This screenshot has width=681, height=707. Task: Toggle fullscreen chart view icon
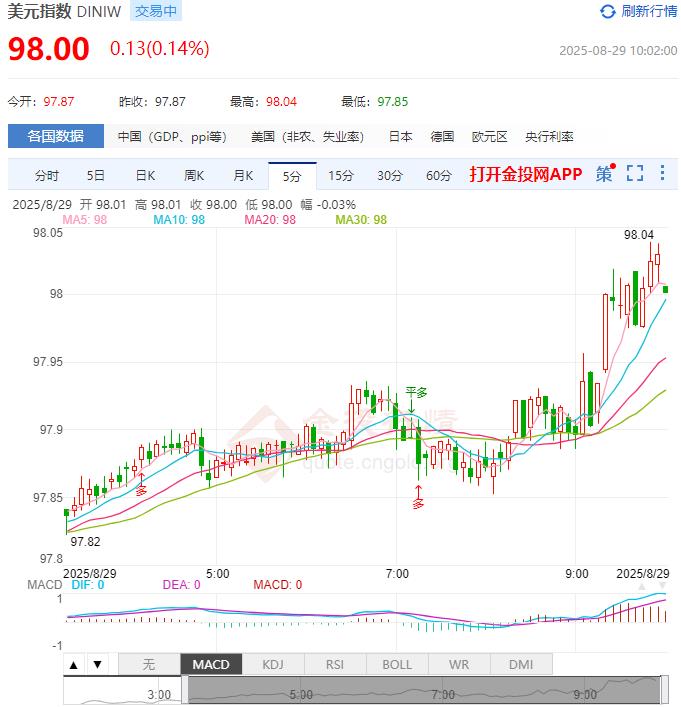[635, 174]
